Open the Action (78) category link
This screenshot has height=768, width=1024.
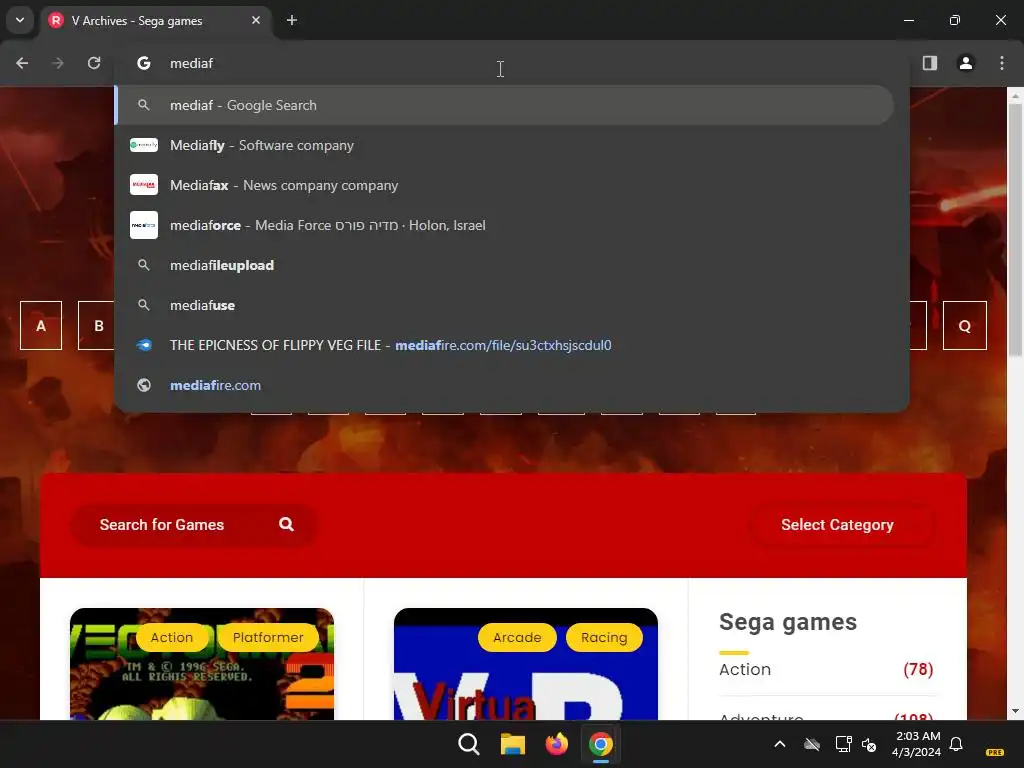pyautogui.click(x=826, y=669)
